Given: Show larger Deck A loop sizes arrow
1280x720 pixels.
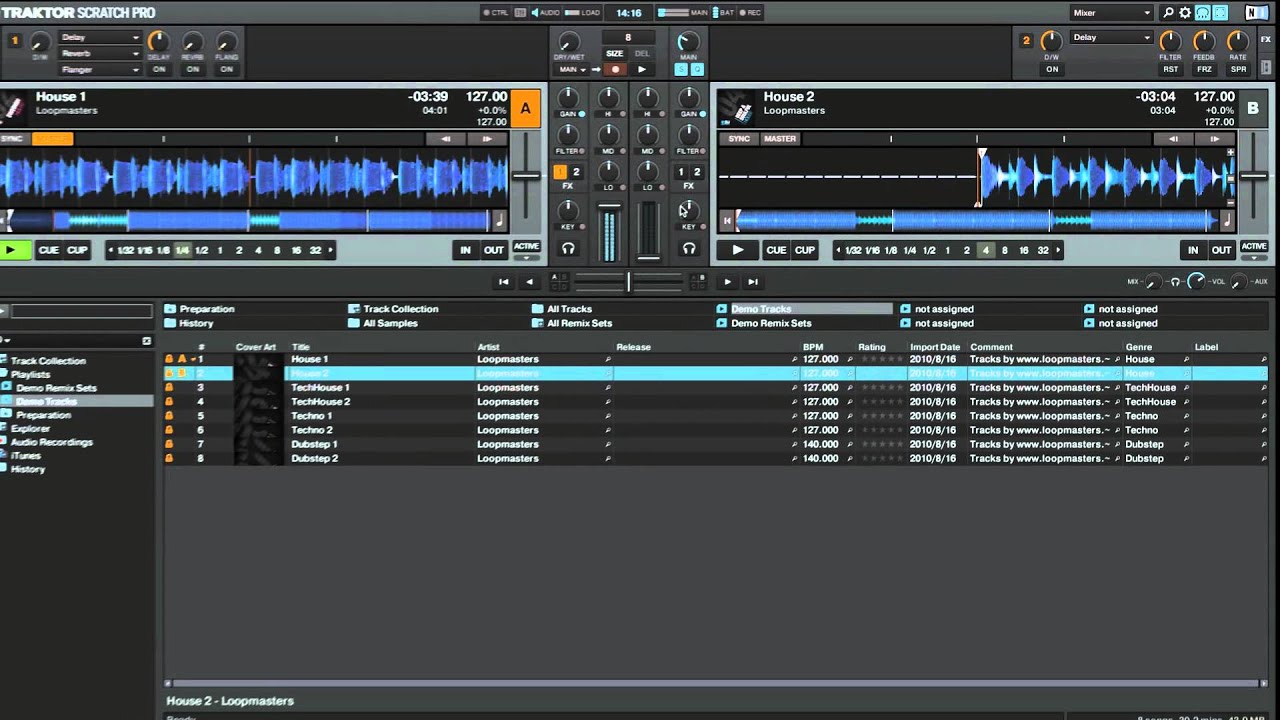Looking at the screenshot, I should pos(331,250).
